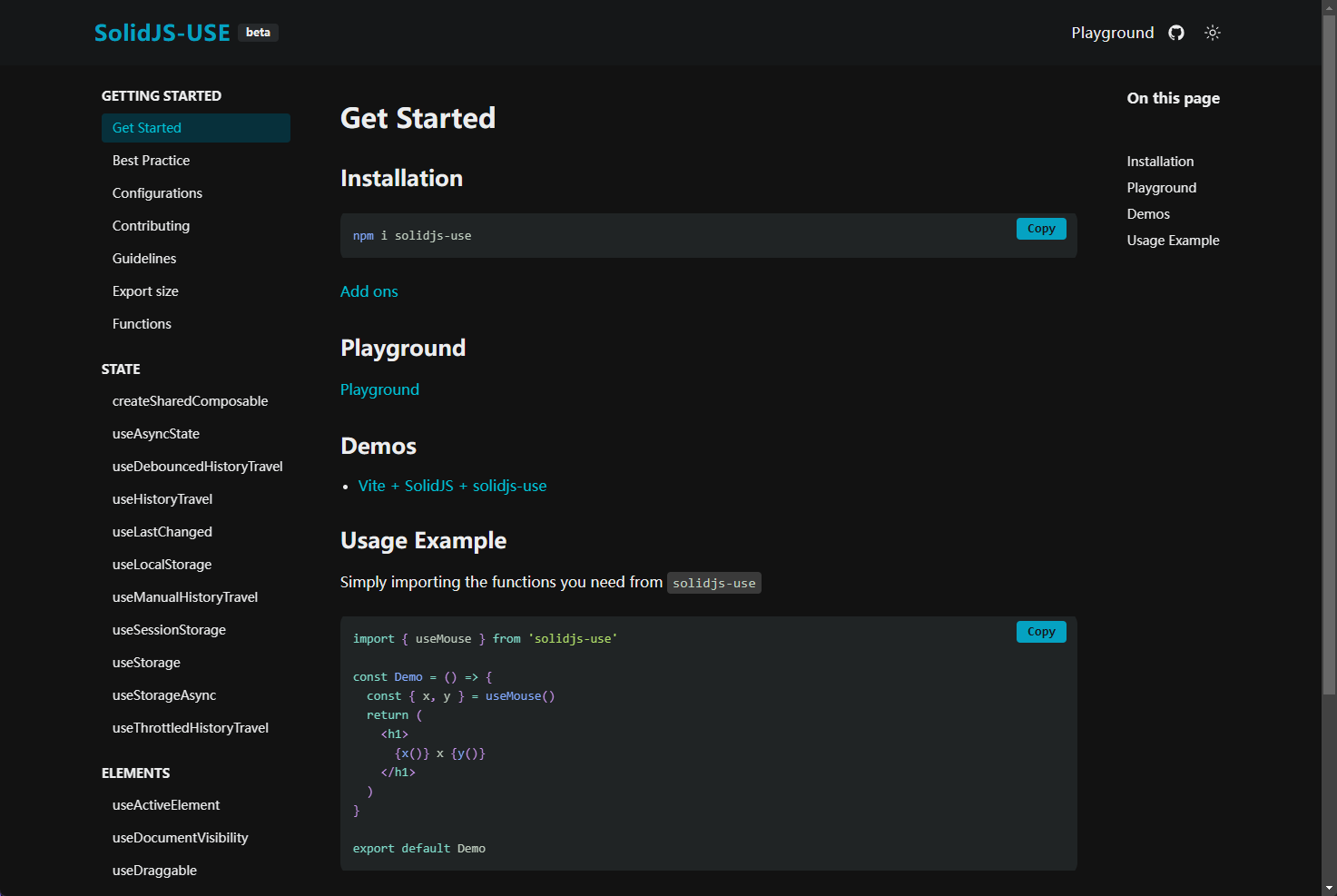Click the Demos heading
Image resolution: width=1337 pixels, height=896 pixels.
click(378, 446)
